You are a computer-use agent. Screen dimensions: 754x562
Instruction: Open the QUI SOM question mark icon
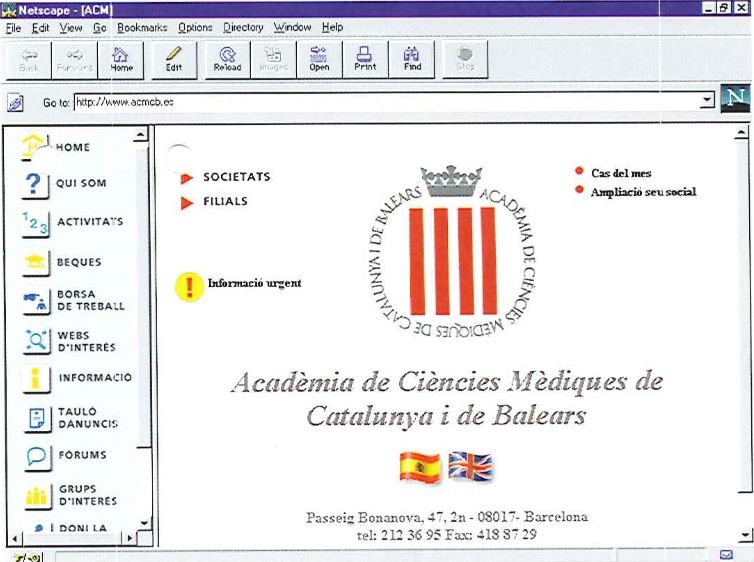pos(35,184)
